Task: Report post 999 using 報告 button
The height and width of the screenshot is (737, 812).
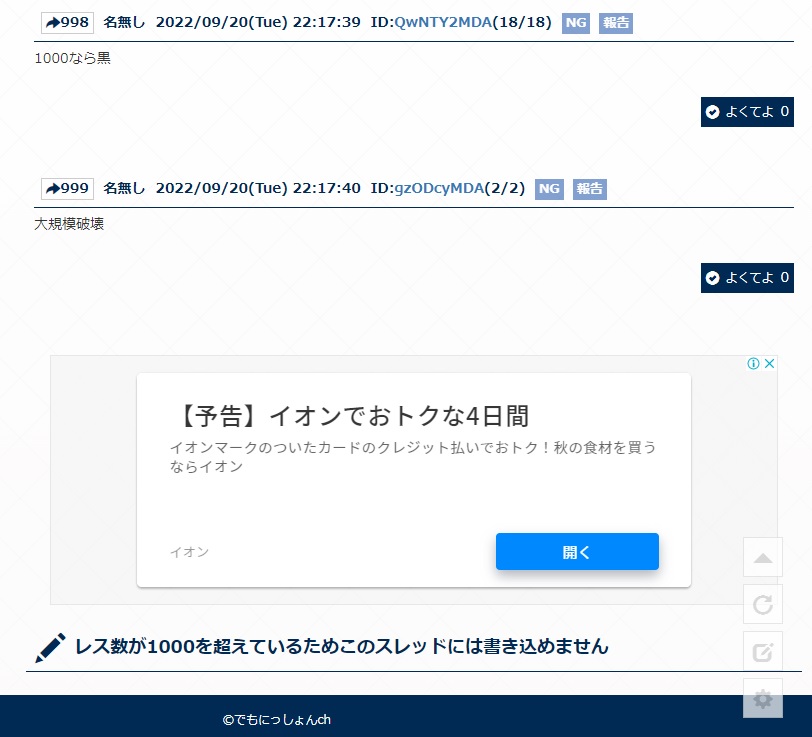Action: 590,189
